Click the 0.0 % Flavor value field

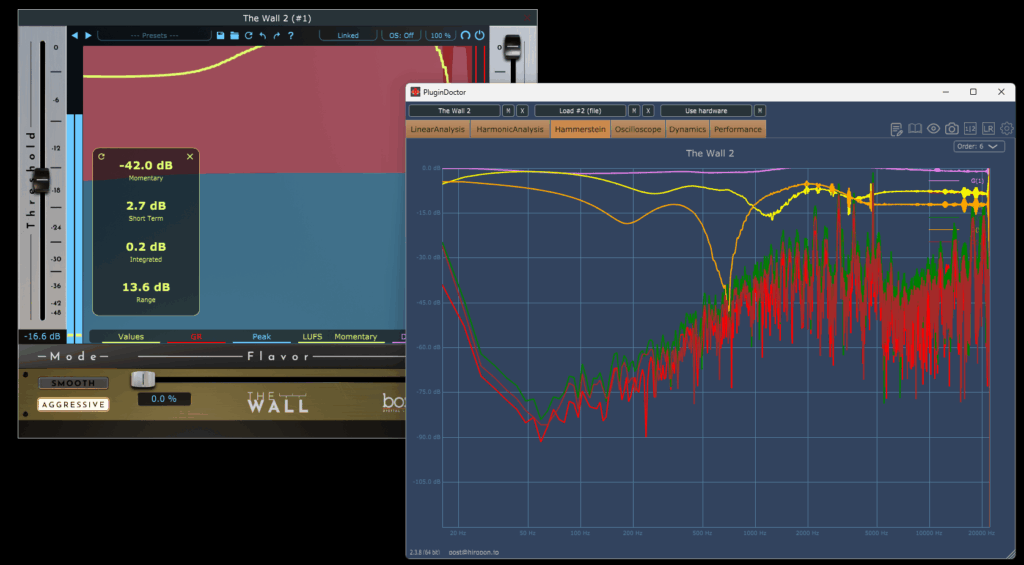click(164, 398)
